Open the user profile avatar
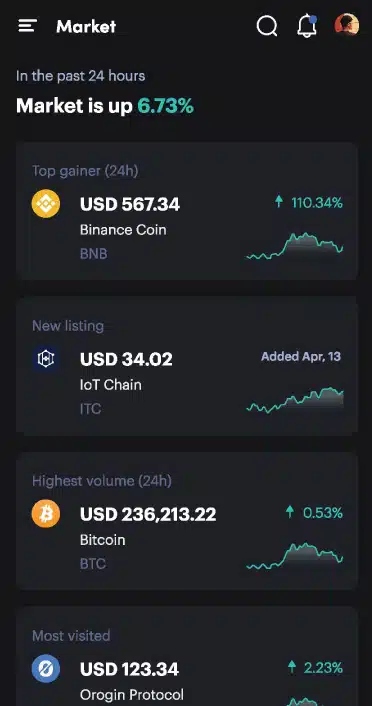This screenshot has height=706, width=372. click(x=347, y=25)
